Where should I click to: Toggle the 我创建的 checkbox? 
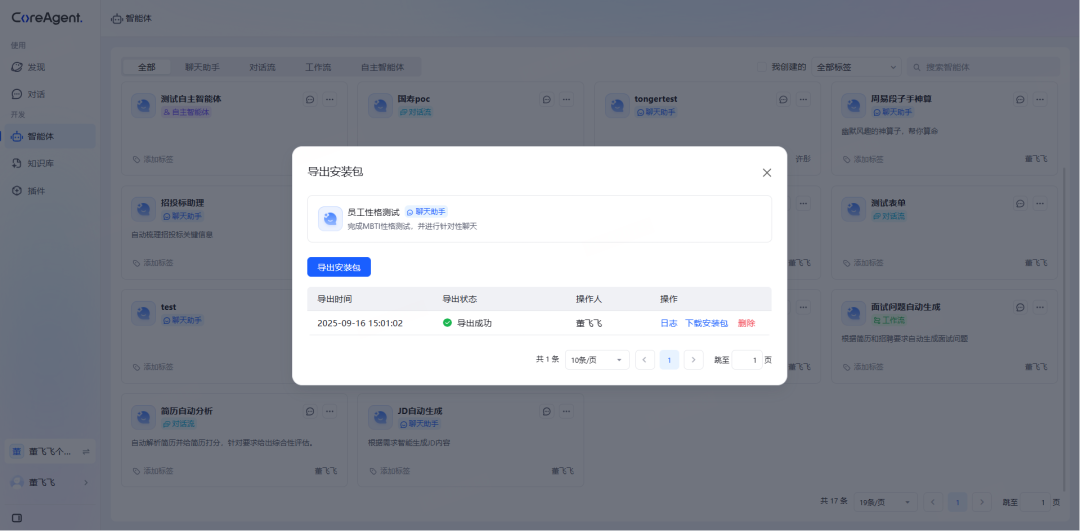pyautogui.click(x=762, y=67)
